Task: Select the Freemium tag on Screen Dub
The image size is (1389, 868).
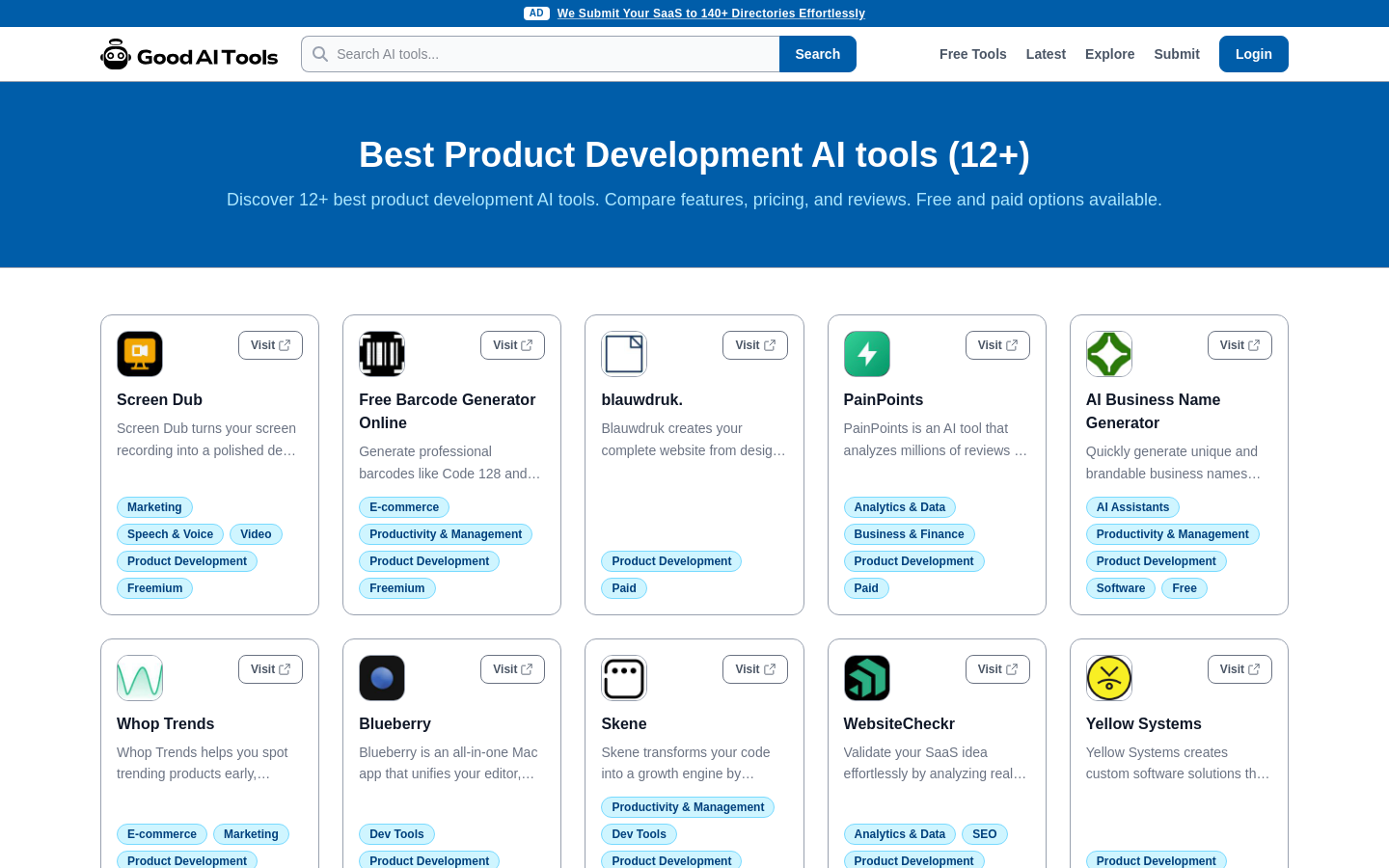Action: point(154,588)
